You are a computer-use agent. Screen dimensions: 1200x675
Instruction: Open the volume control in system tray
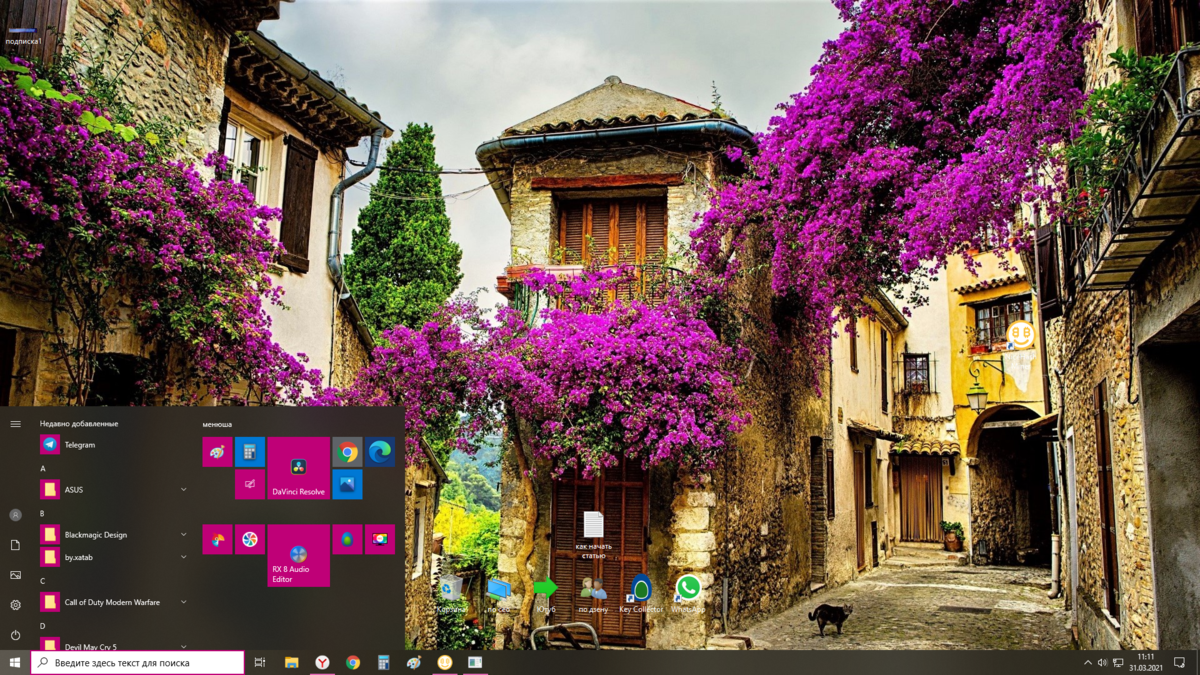pyautogui.click(x=1102, y=662)
